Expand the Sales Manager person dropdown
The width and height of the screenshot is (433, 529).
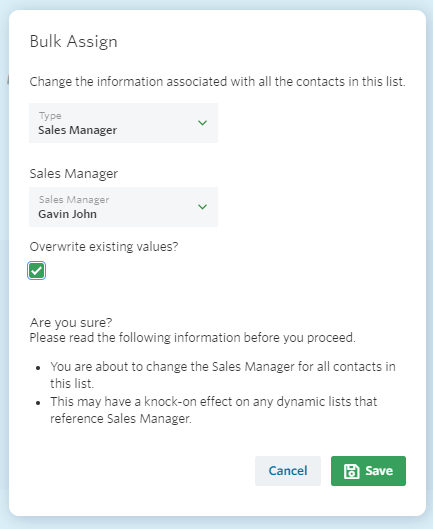coord(124,207)
